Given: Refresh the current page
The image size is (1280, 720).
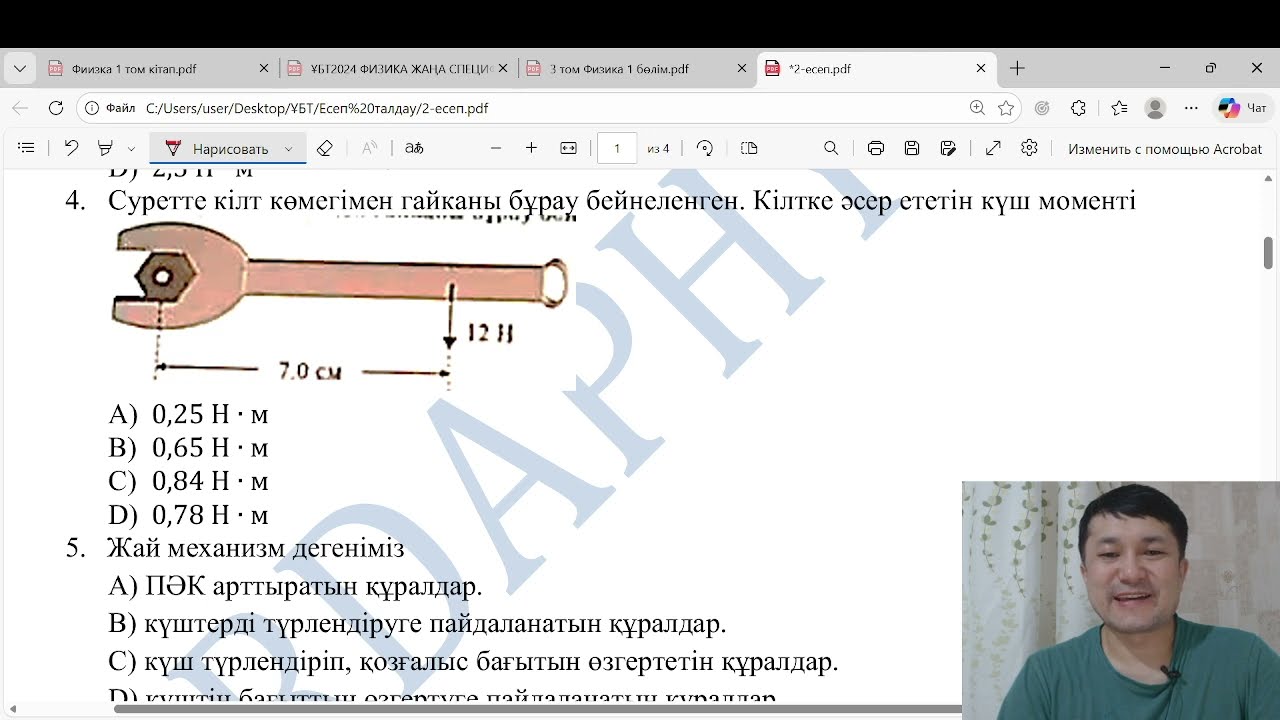Looking at the screenshot, I should point(56,108).
